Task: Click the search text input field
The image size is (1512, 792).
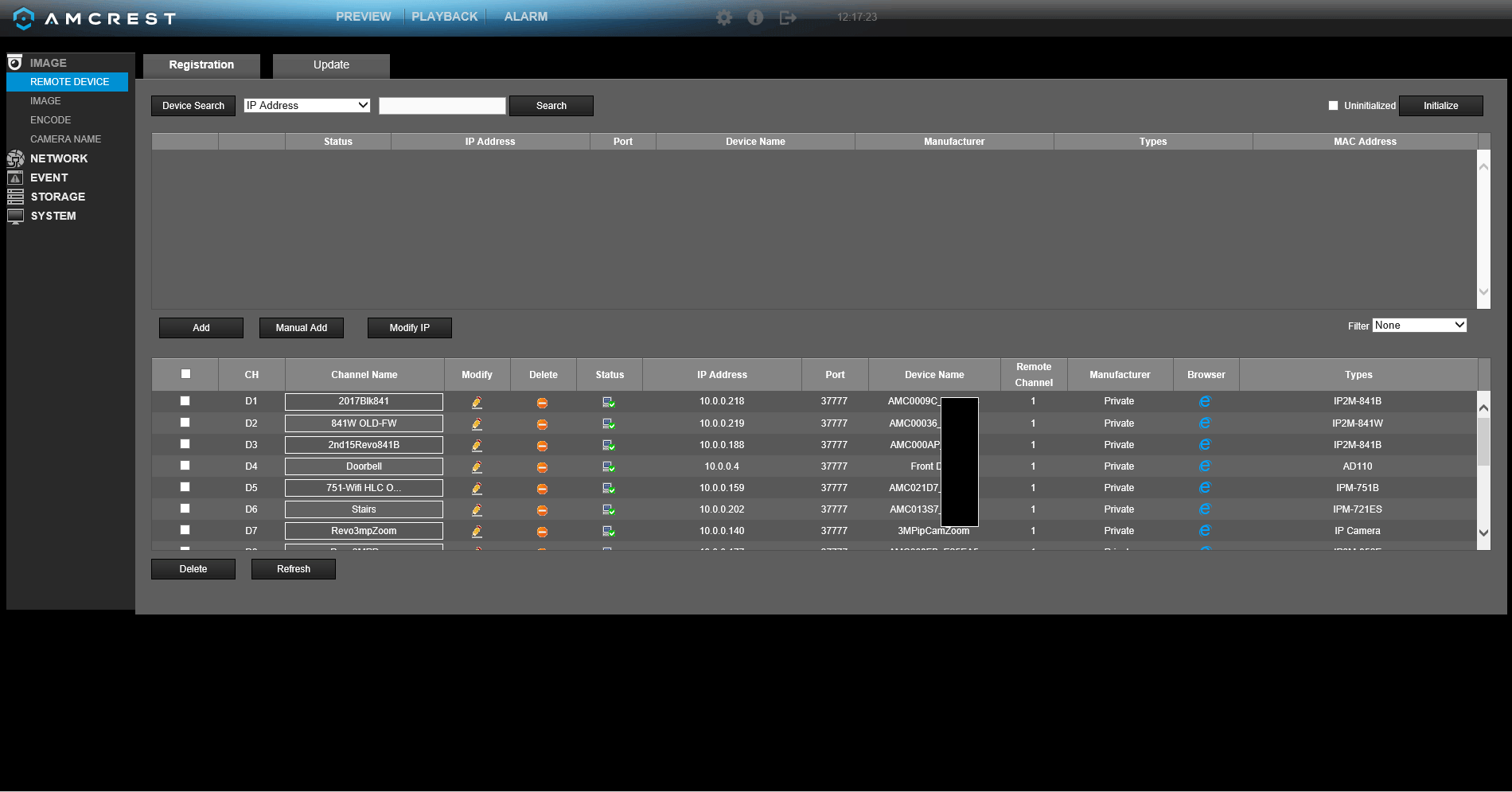Action: pyautogui.click(x=442, y=106)
